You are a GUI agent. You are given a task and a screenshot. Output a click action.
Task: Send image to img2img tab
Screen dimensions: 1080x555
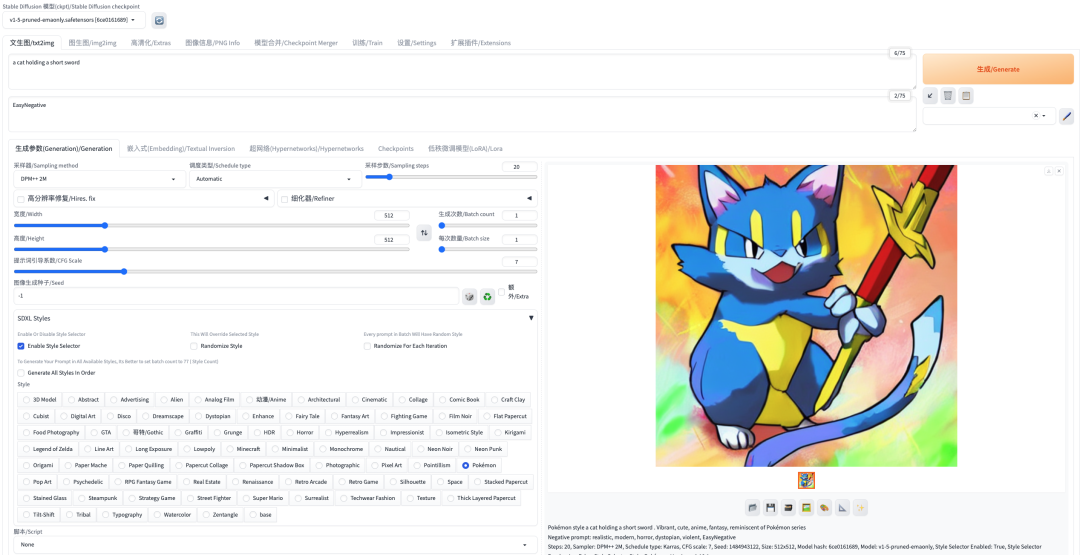point(807,508)
